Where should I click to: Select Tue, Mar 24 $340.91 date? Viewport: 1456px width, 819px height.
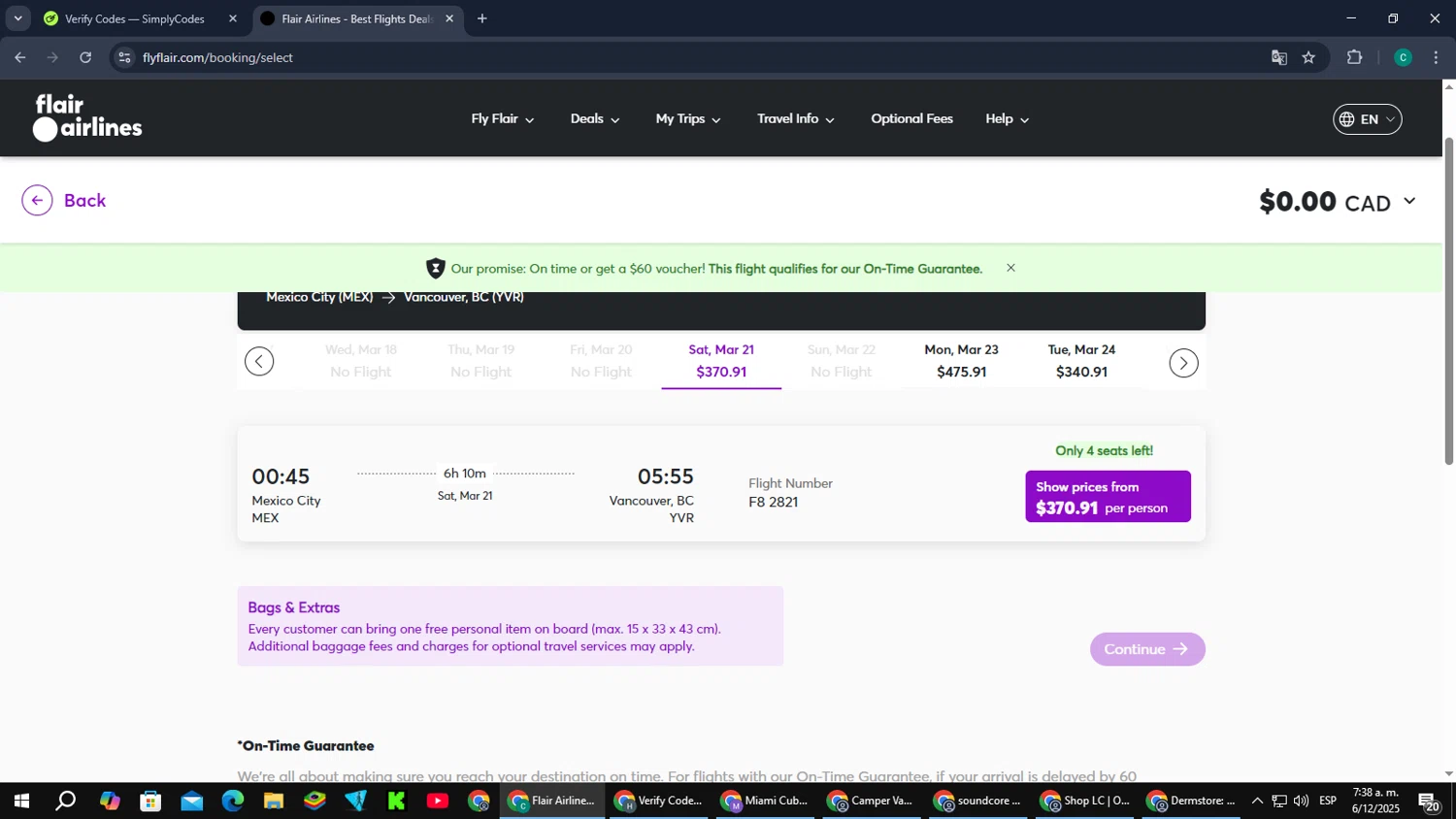coord(1081,361)
